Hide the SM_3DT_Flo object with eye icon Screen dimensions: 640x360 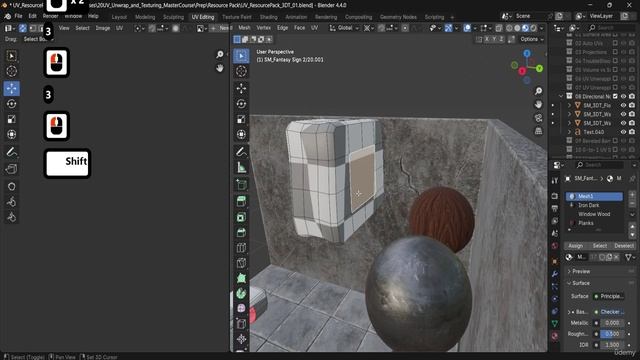(x=623, y=105)
